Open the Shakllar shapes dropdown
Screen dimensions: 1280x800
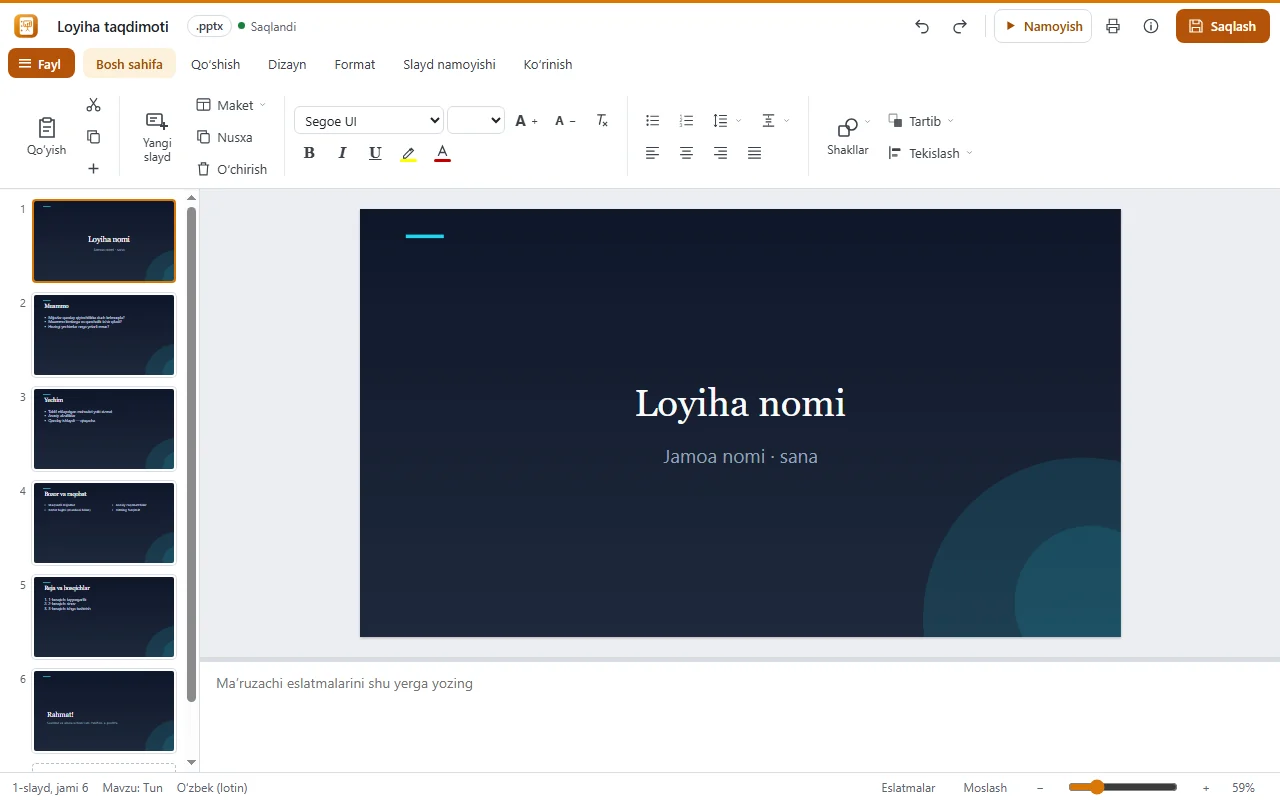[x=848, y=137]
